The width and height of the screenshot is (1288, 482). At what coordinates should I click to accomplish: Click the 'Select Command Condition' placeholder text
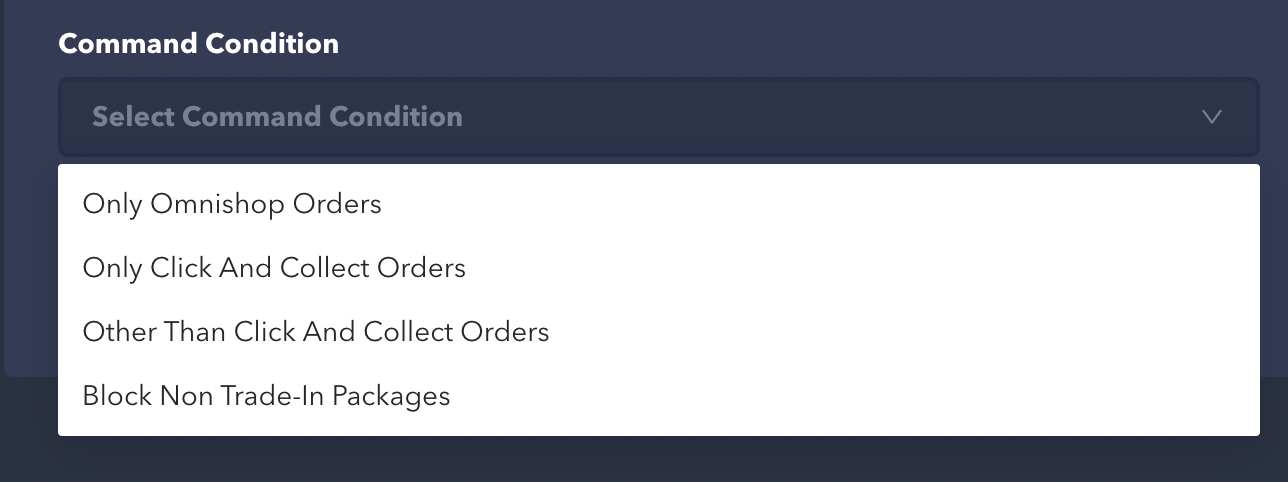tap(277, 117)
